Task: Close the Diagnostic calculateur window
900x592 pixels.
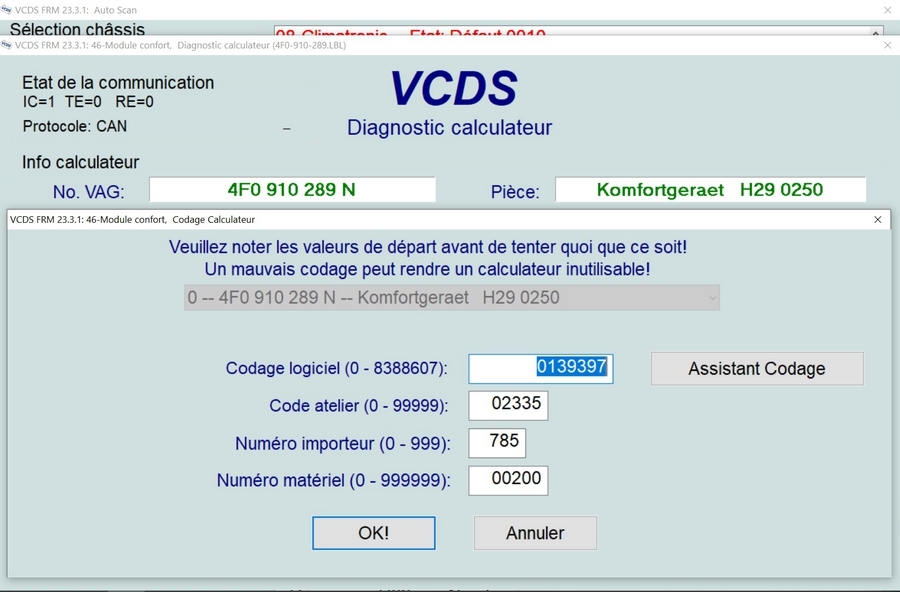Action: (887, 45)
